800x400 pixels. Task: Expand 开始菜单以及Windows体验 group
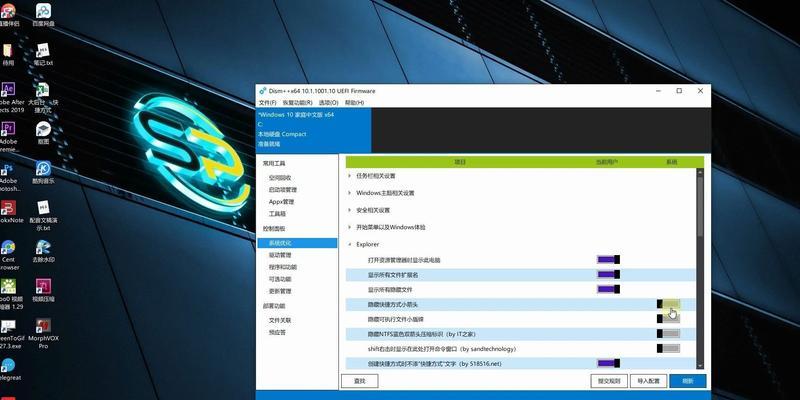(x=349, y=227)
